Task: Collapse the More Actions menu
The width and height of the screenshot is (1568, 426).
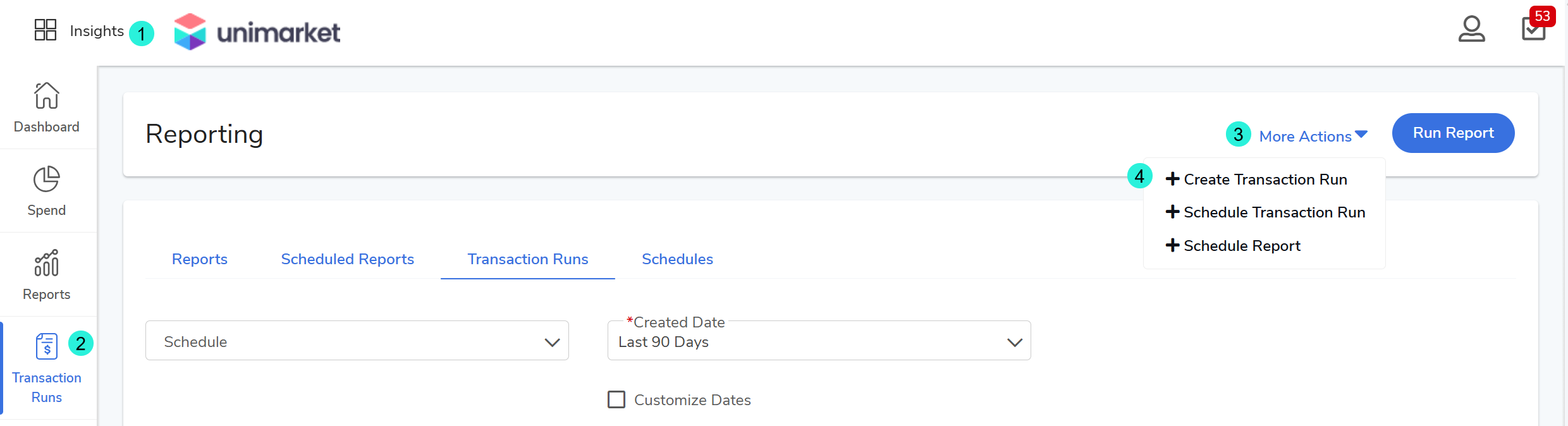Action: point(1313,136)
